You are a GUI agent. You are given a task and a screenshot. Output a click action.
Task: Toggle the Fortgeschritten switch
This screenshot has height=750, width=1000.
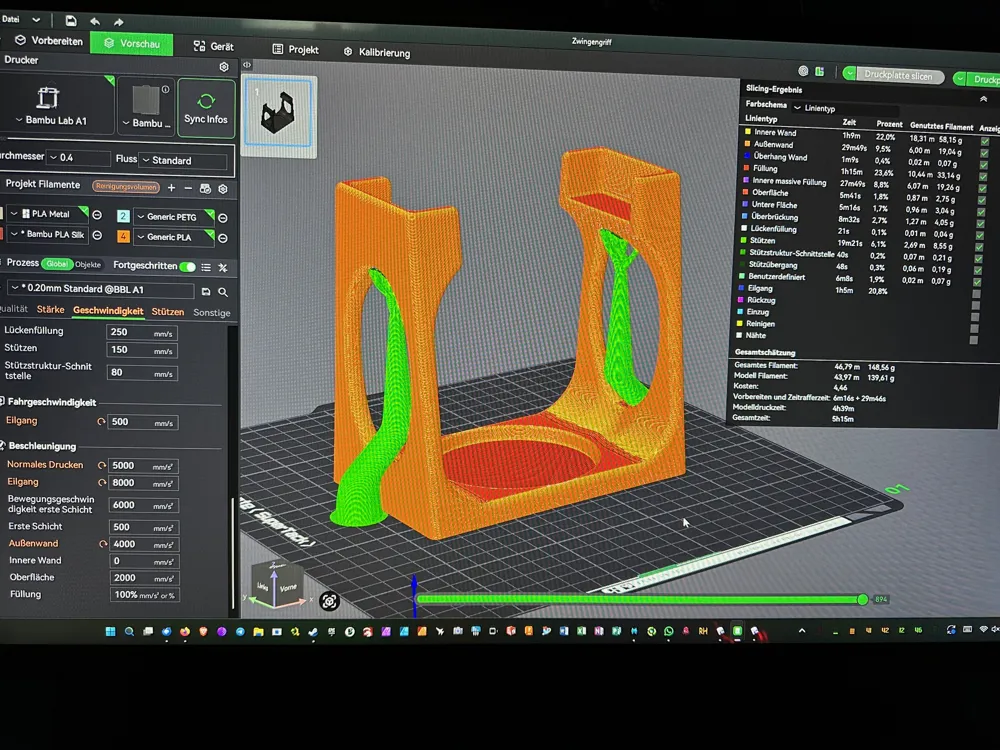(x=188, y=267)
